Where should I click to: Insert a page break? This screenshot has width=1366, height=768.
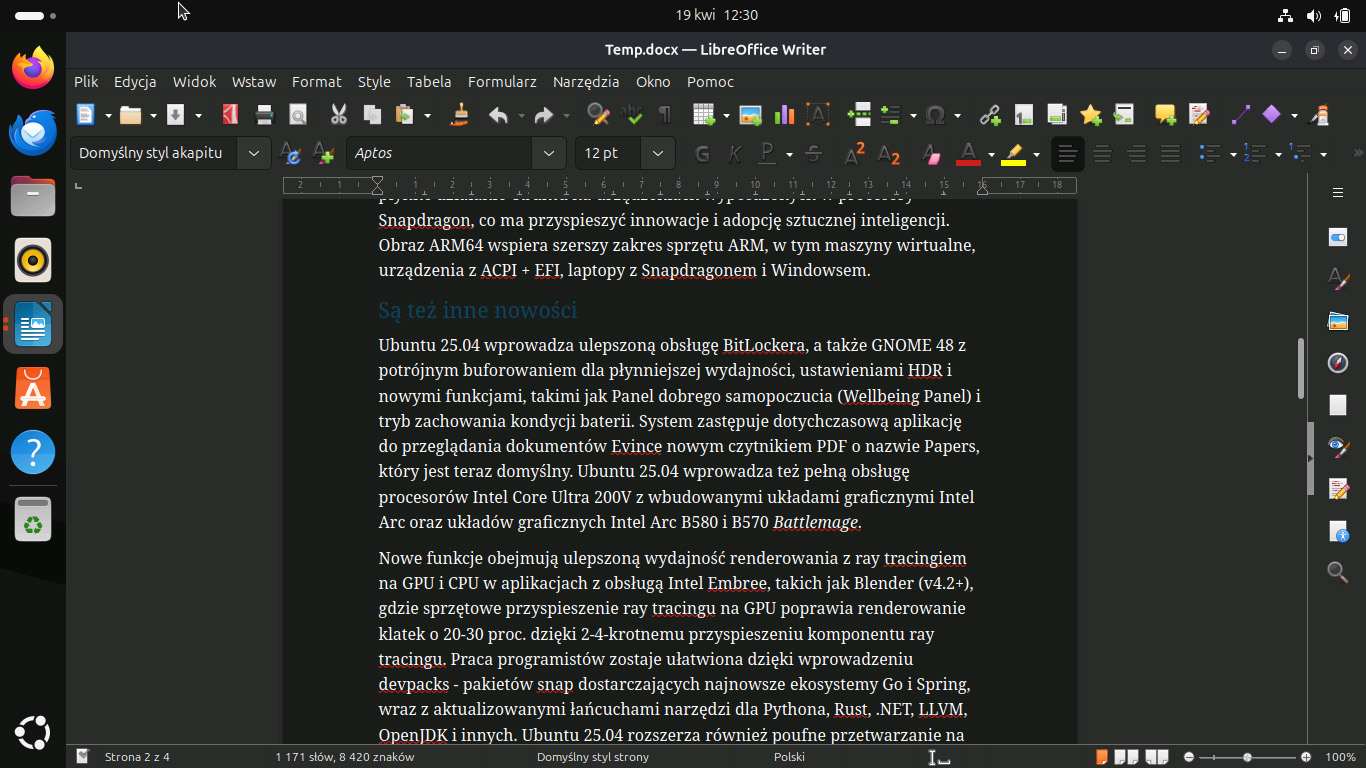click(x=858, y=115)
